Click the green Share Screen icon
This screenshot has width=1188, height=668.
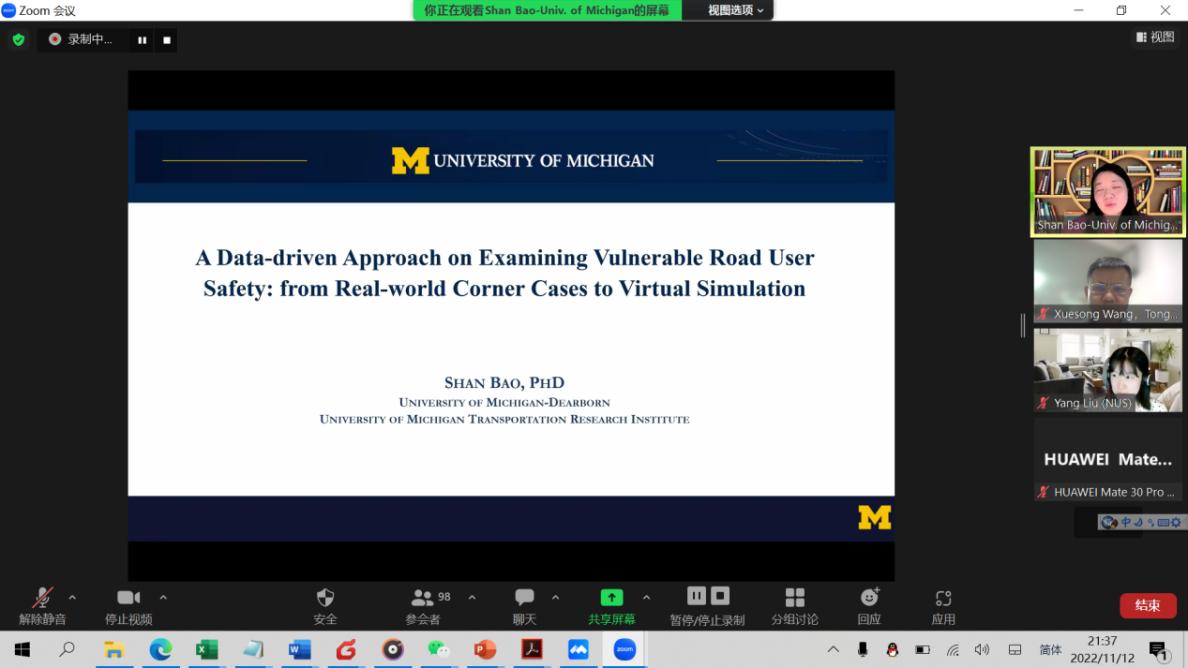point(611,598)
